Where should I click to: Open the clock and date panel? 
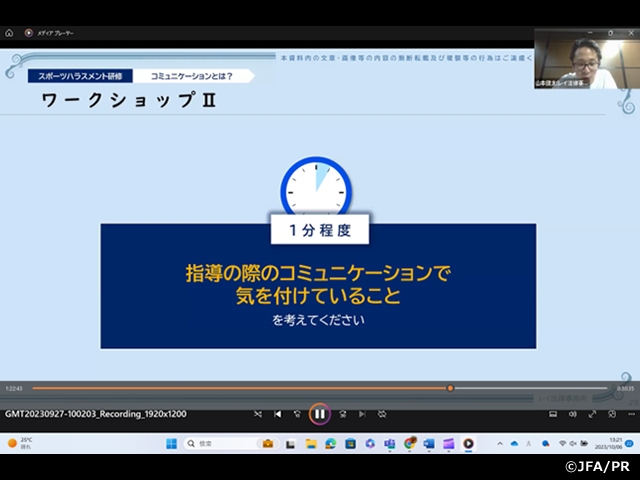coord(616,443)
